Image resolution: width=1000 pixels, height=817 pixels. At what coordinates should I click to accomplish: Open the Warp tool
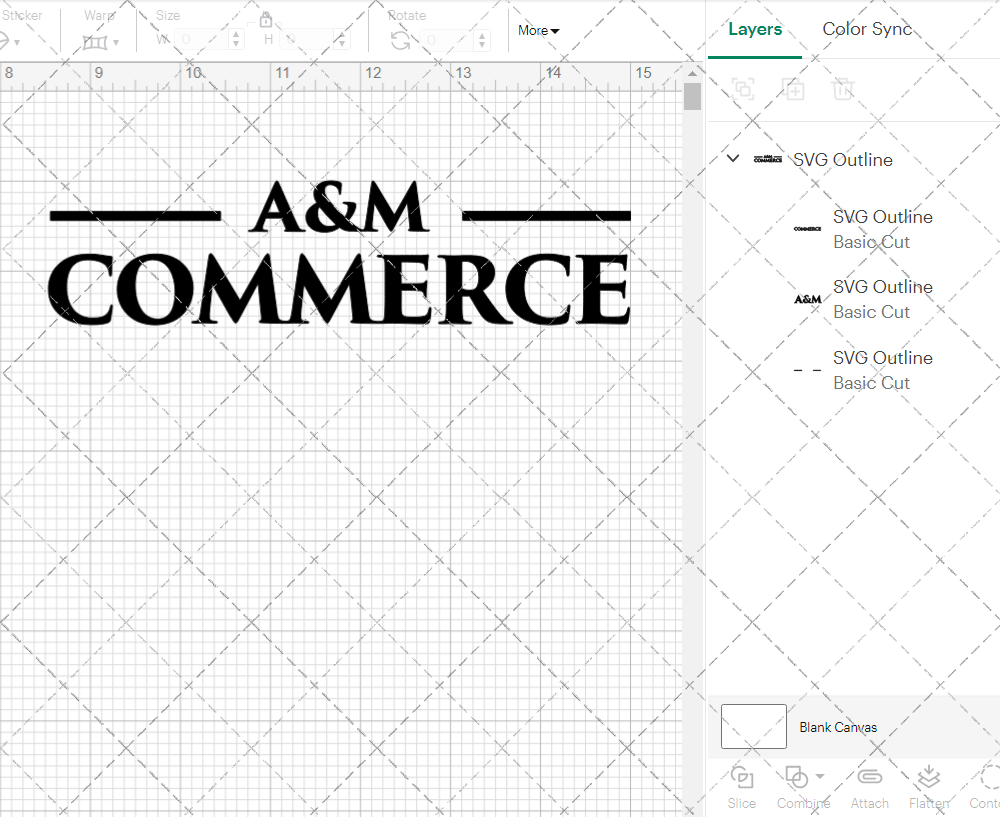pos(97,42)
